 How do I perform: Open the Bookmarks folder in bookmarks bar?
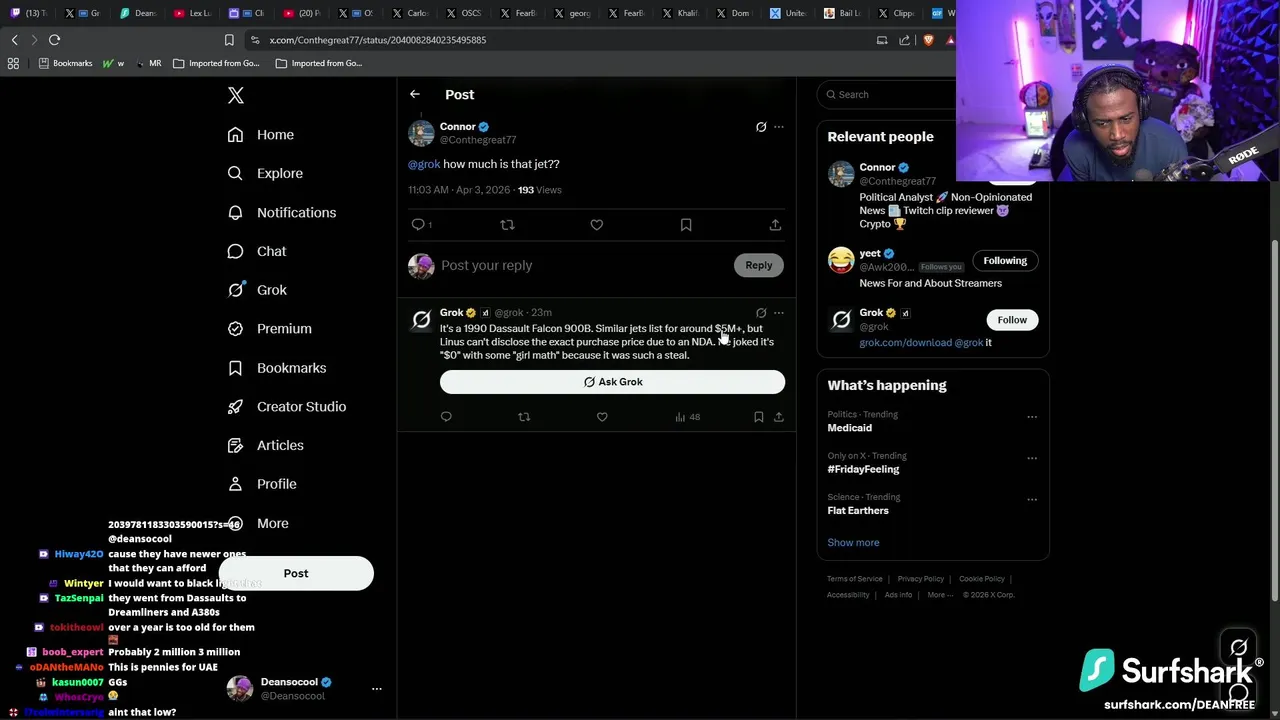point(65,63)
